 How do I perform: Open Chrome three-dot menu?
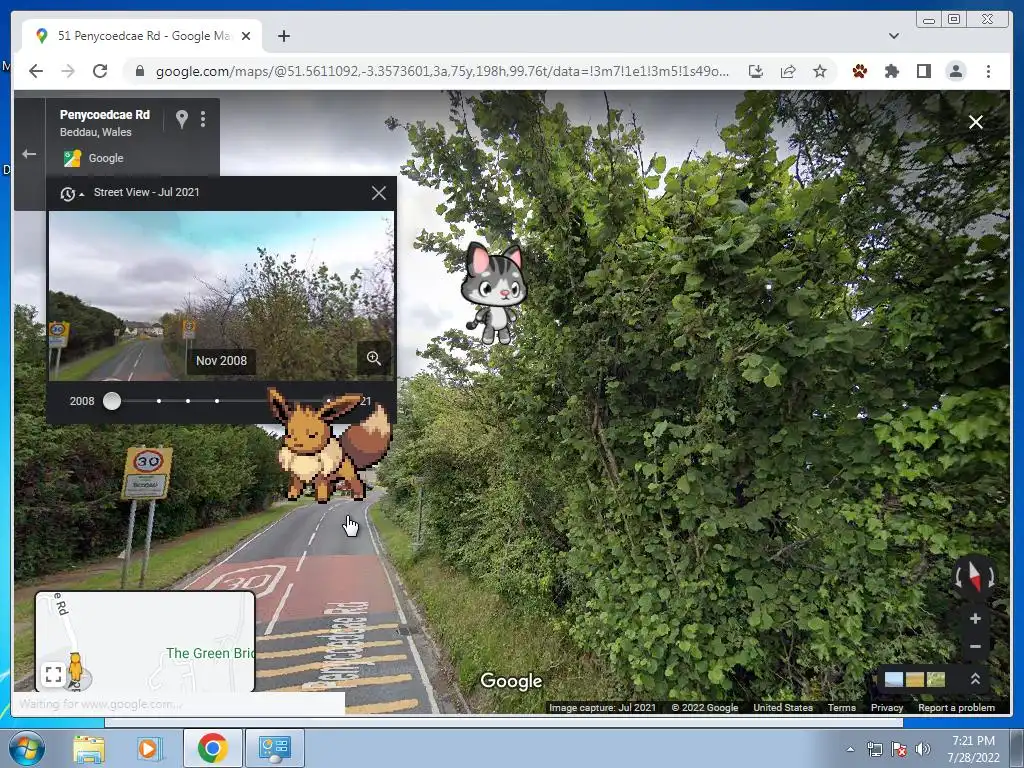tap(988, 71)
